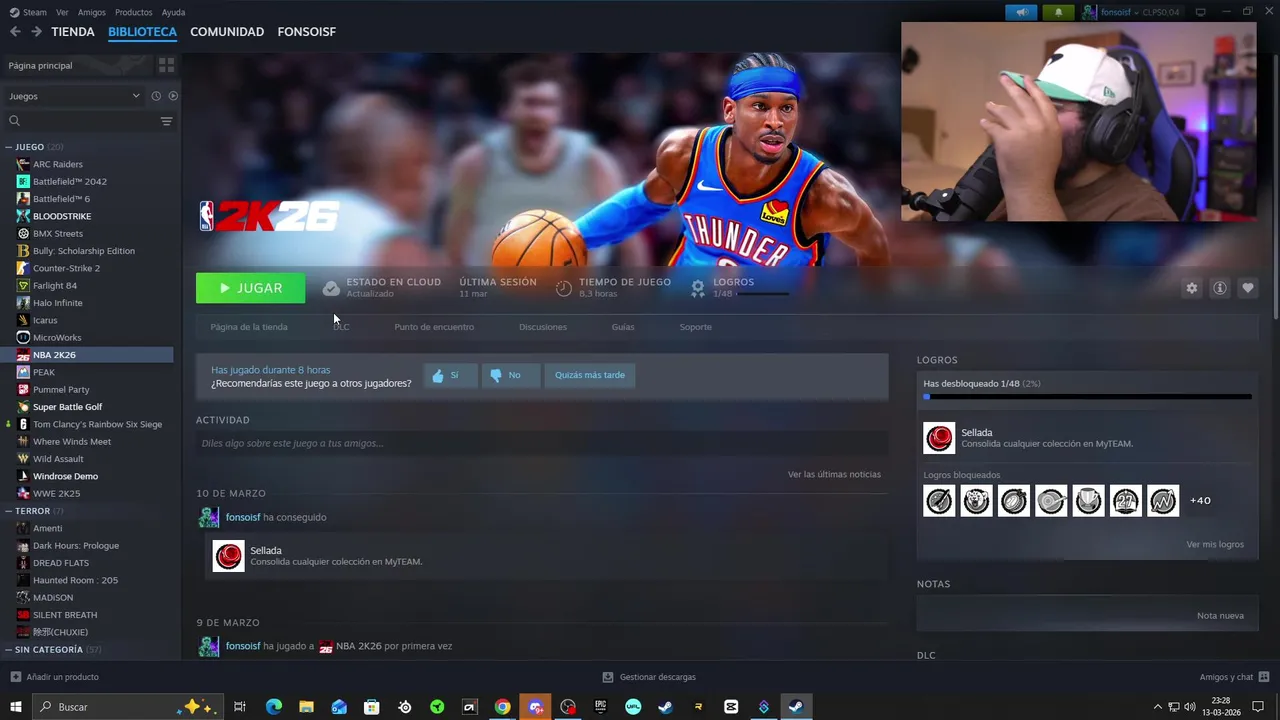Click the locked achievement icon showing 27
Screen dimensions: 1280x720
pos(1126,500)
